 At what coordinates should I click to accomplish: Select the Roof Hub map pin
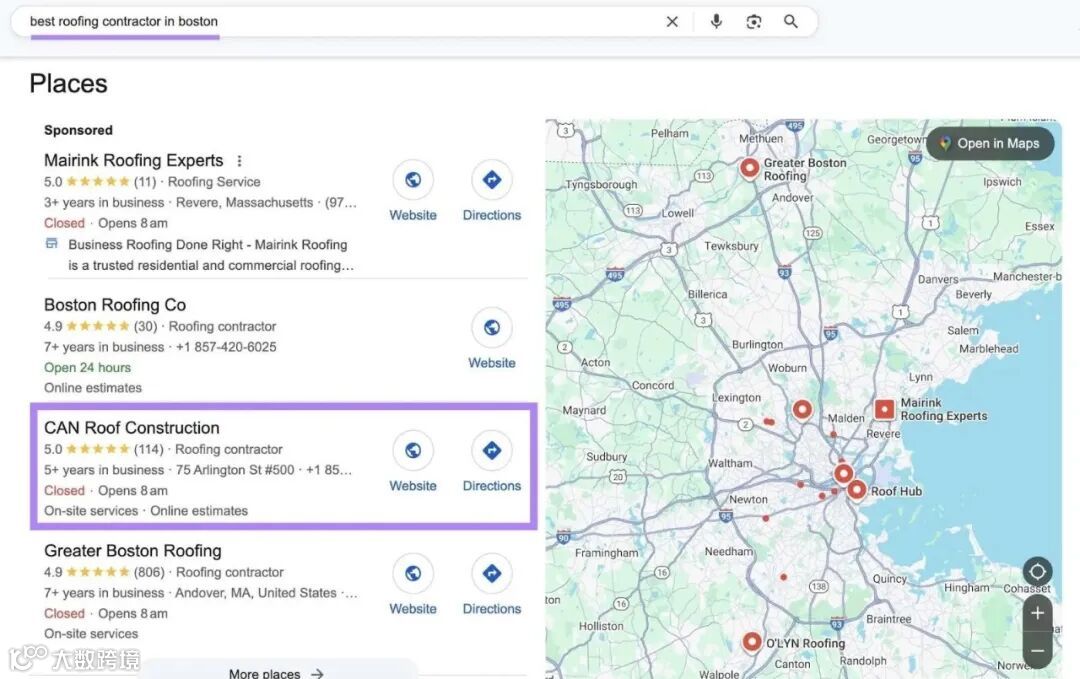856,490
